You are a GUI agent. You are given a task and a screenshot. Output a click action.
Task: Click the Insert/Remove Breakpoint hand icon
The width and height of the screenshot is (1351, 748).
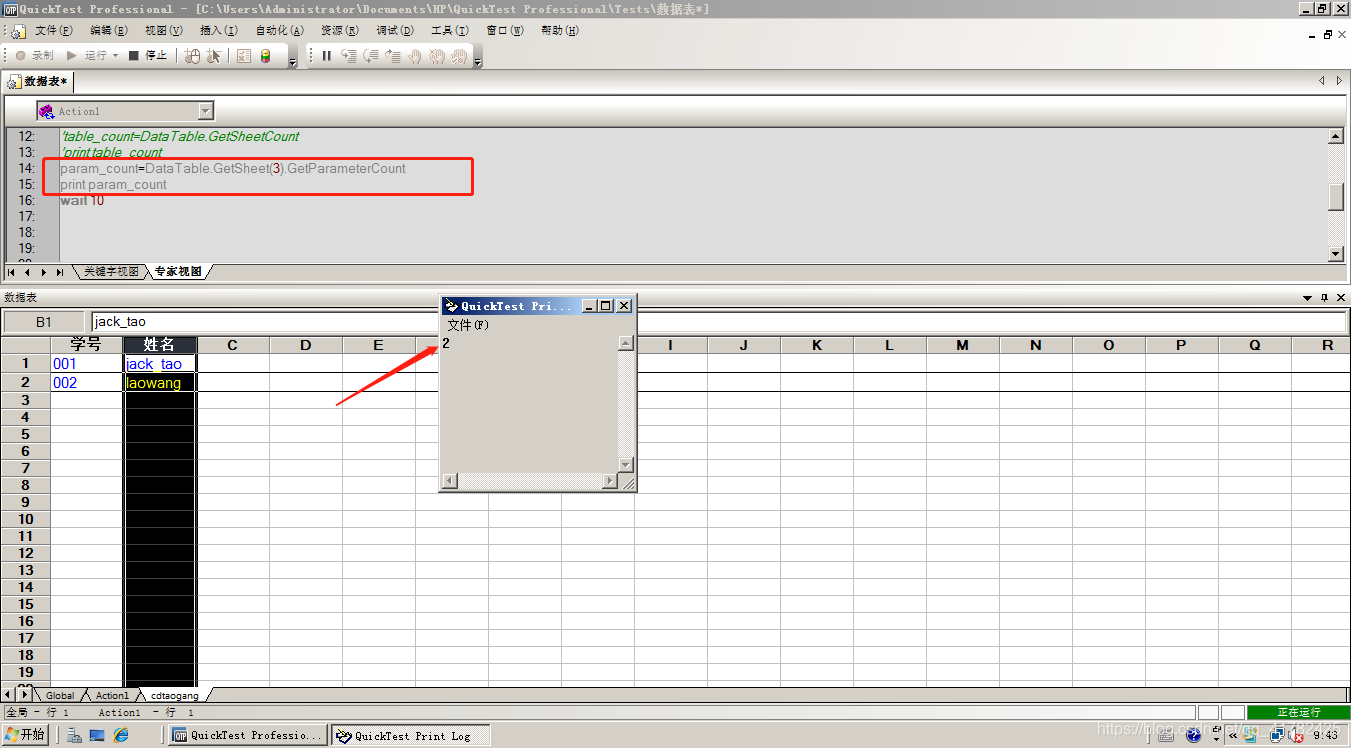pyautogui.click(x=415, y=56)
